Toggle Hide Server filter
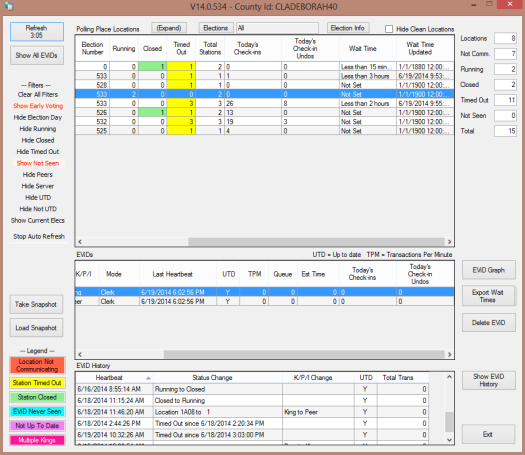525x455 pixels. click(x=38, y=186)
